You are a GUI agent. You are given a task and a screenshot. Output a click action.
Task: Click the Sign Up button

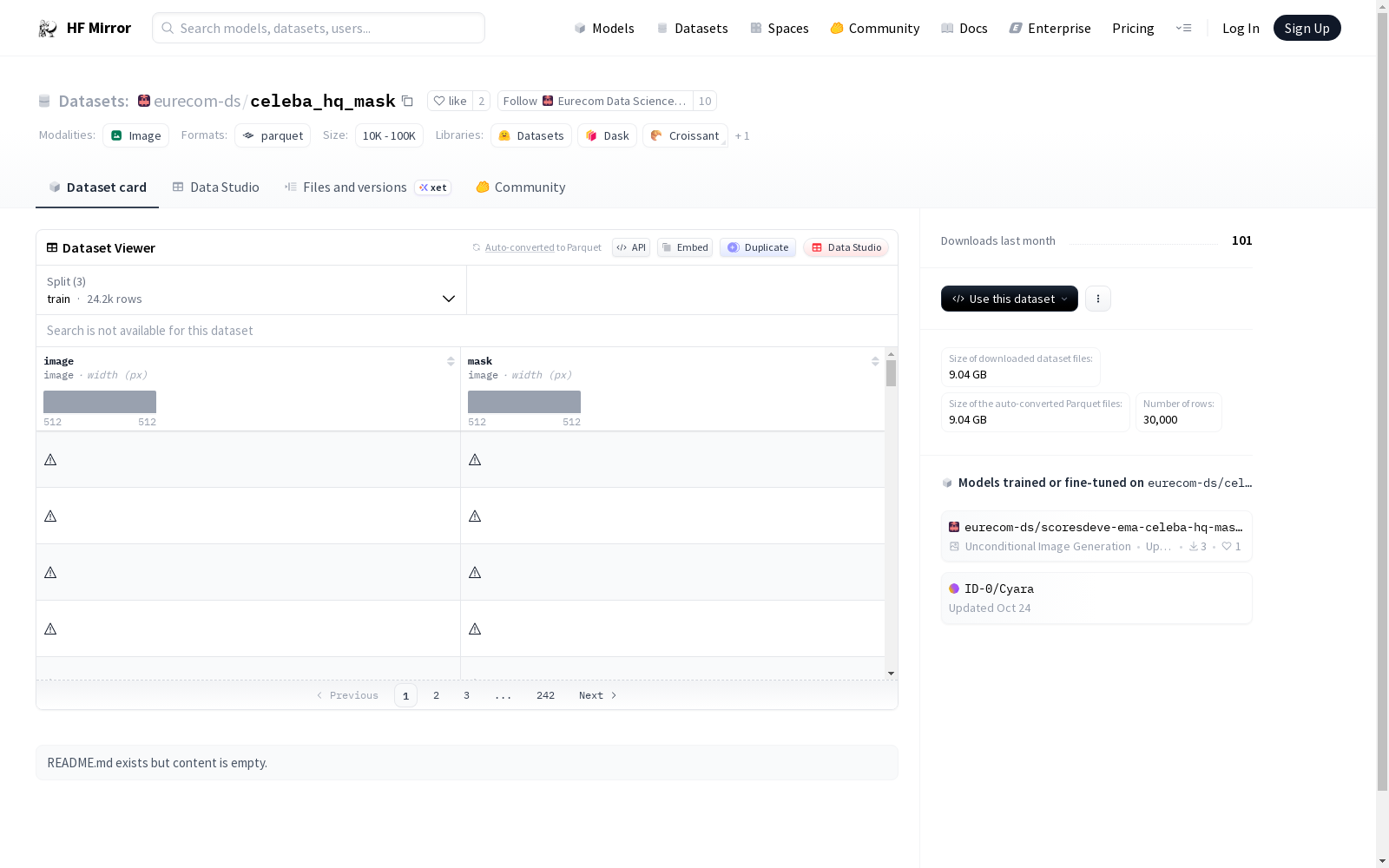(1307, 28)
